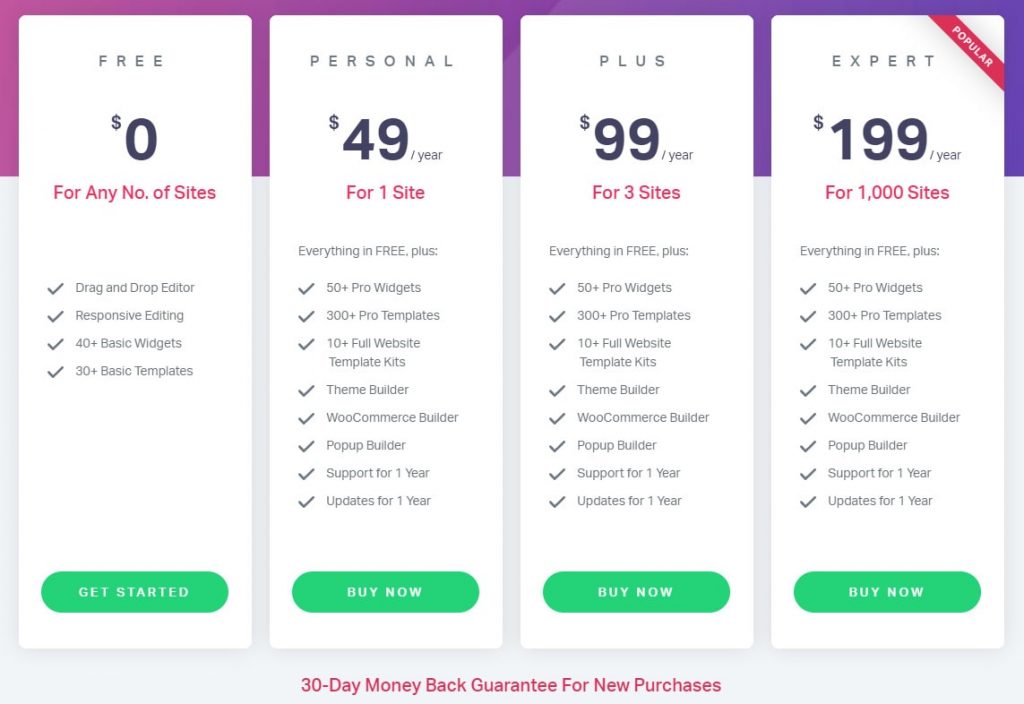Click the checkmark next to 300+ Pro Templates in Plus
The width and height of the screenshot is (1024, 704).
(558, 316)
